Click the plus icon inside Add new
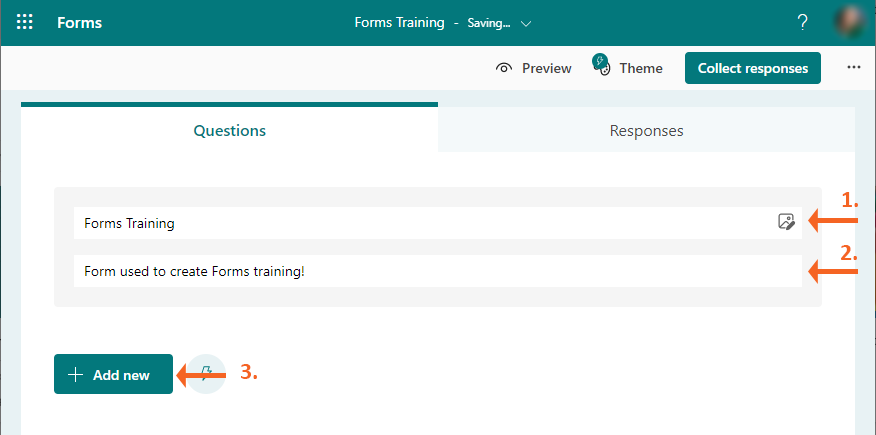 pyautogui.click(x=75, y=375)
